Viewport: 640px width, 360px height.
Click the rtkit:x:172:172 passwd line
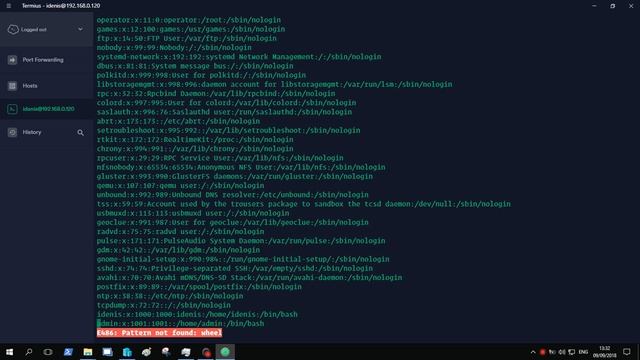coord(195,140)
